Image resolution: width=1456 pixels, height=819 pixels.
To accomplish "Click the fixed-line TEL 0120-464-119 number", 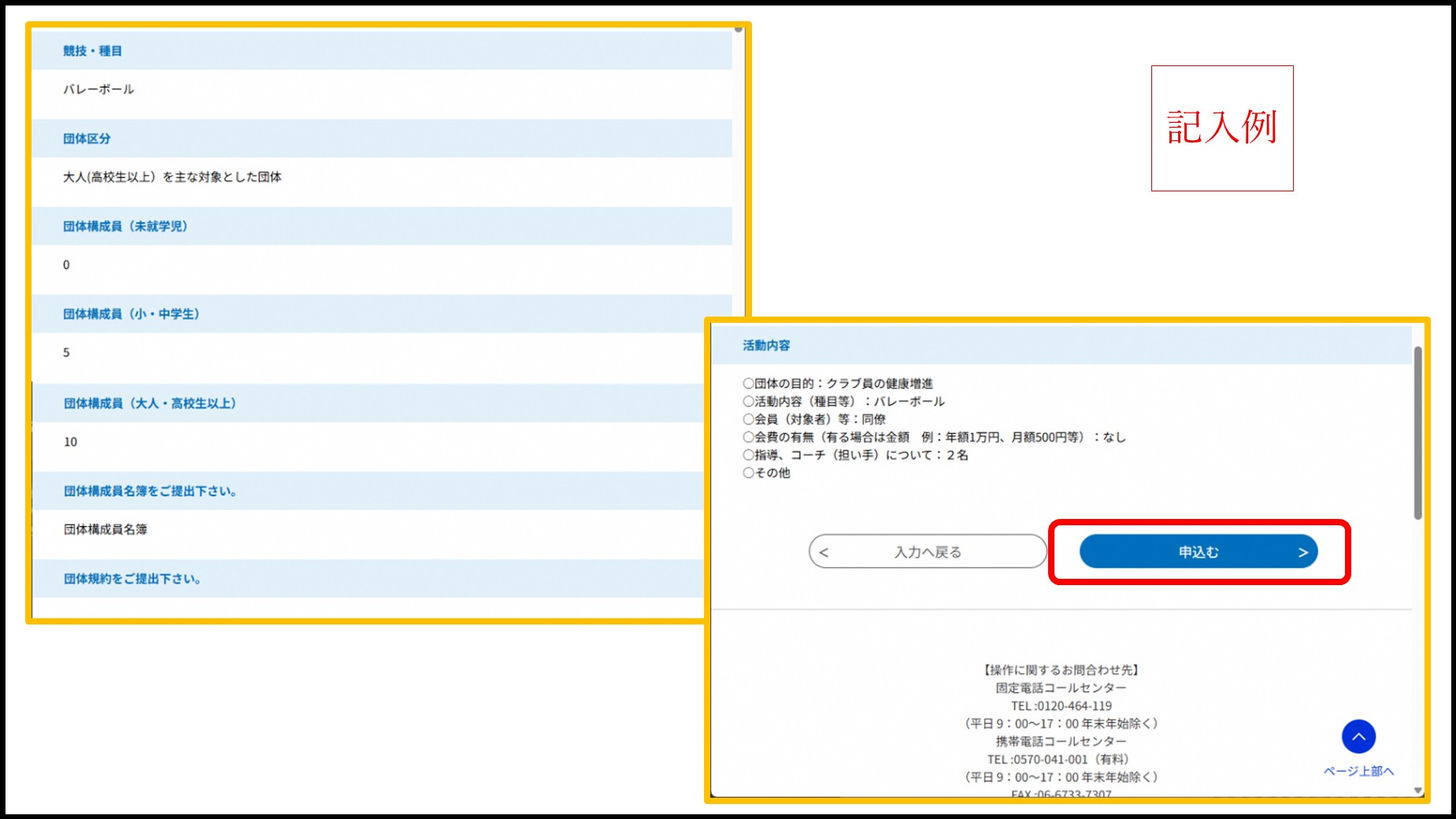I will tap(1060, 706).
